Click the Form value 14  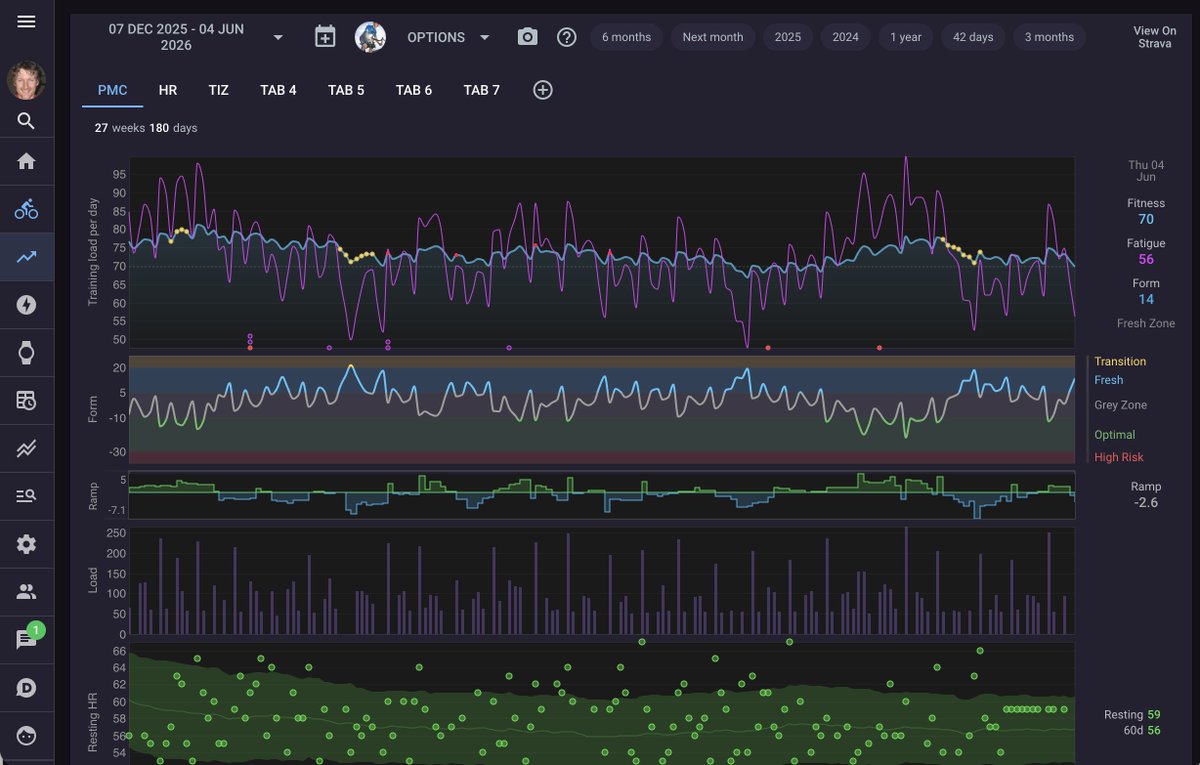coord(1146,299)
